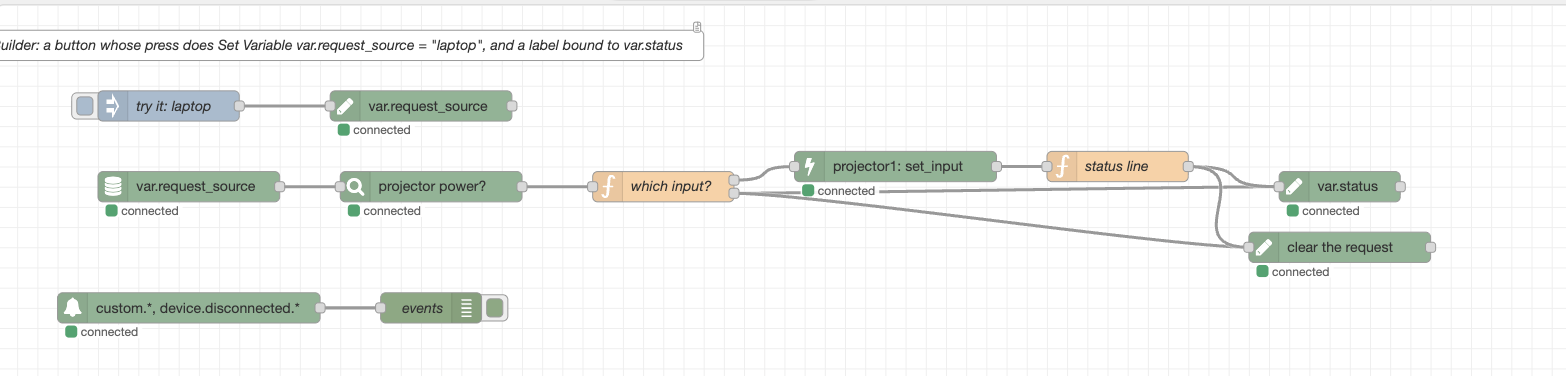Click output port of clear the request node

1431,247
